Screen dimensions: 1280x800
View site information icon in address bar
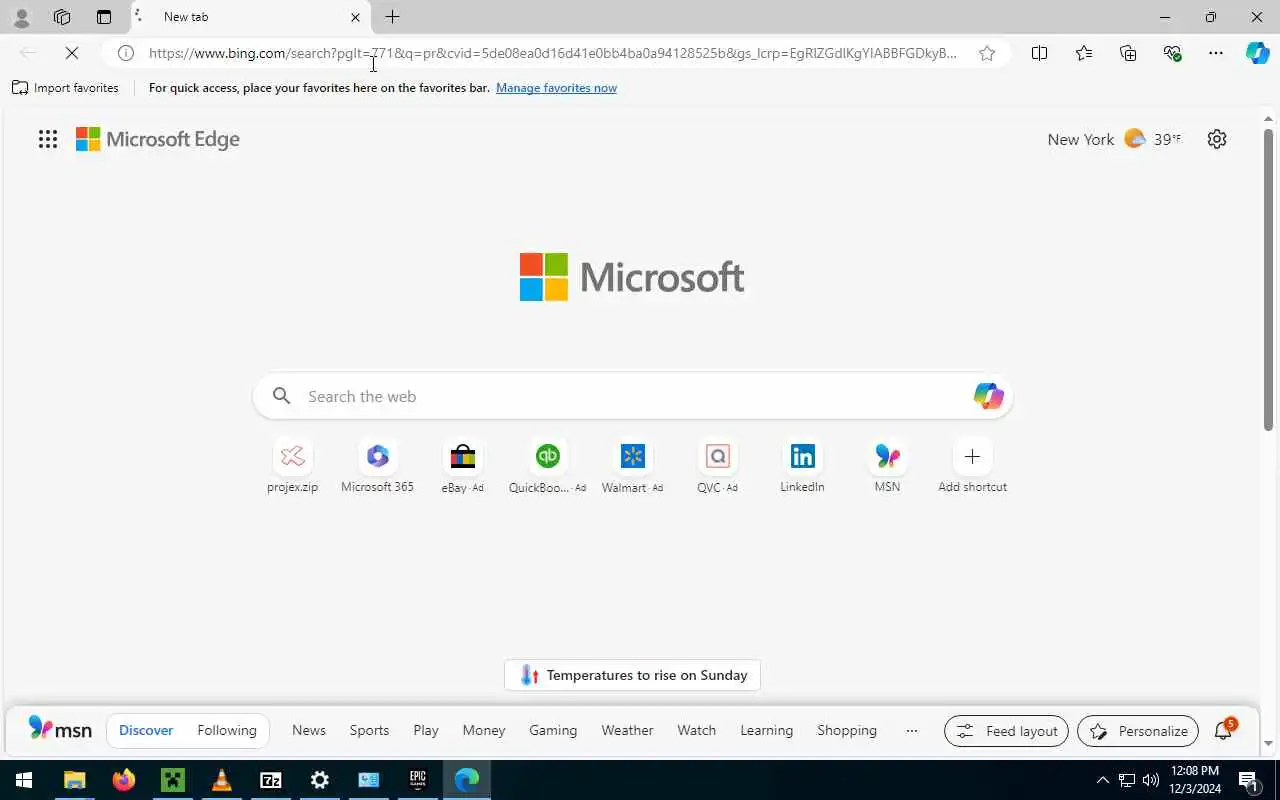pyautogui.click(x=126, y=53)
